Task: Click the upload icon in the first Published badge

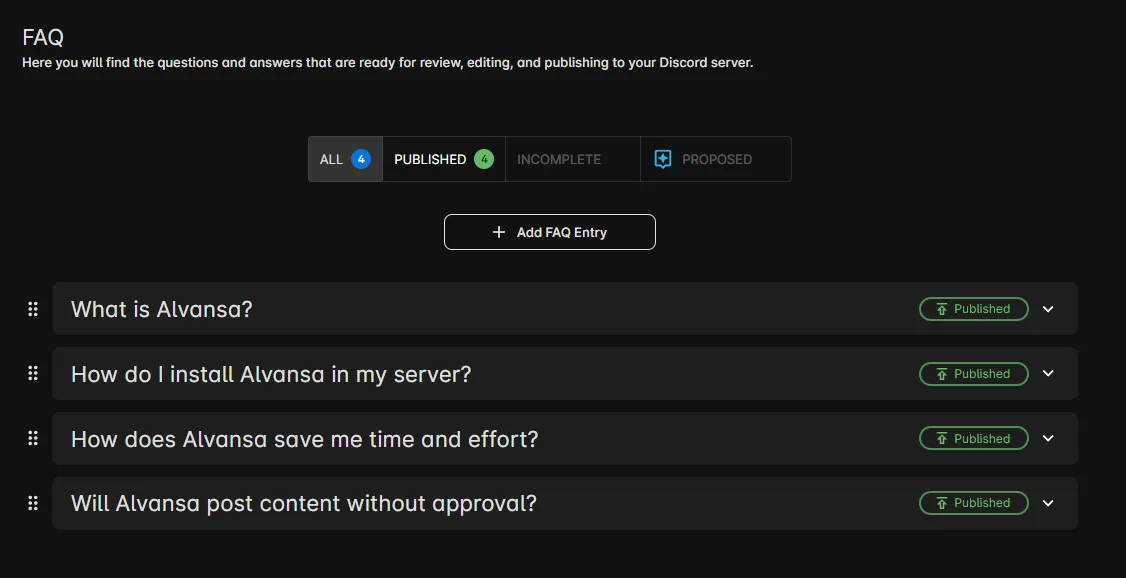Action: tap(941, 309)
